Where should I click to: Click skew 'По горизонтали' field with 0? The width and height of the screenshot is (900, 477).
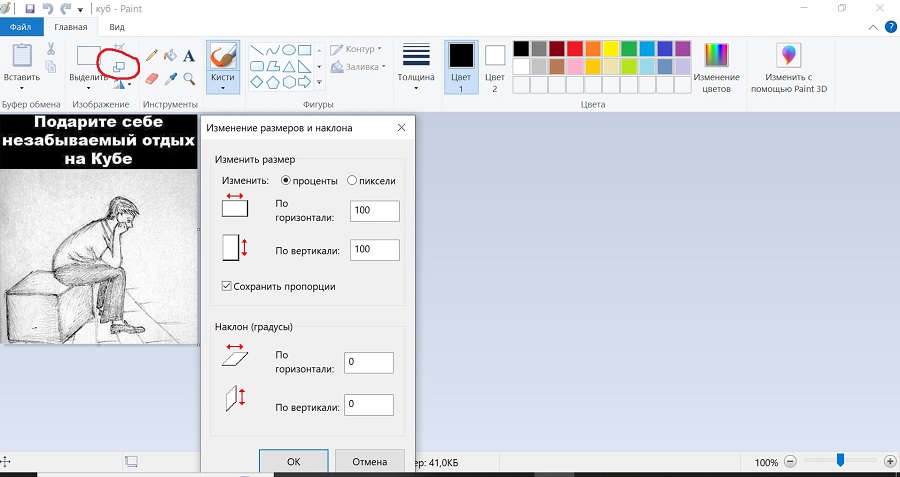click(x=369, y=363)
